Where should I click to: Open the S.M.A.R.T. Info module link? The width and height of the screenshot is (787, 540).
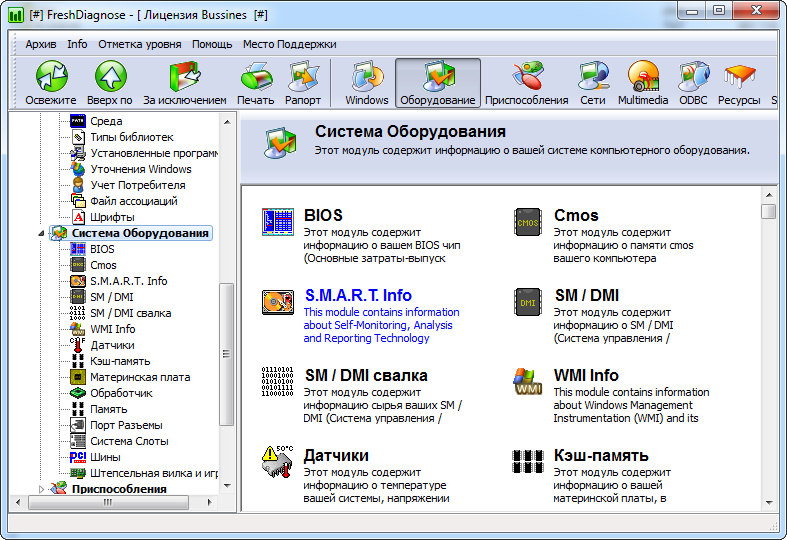[358, 295]
